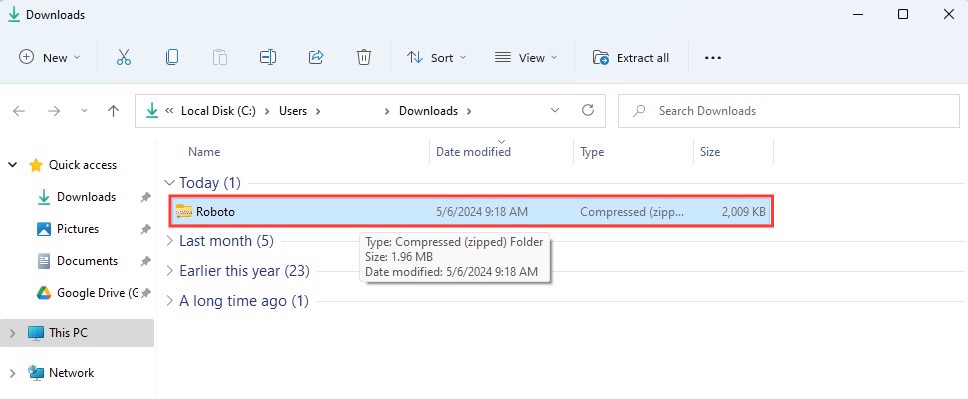968x399 pixels.
Task: Expand the Earlier this year (23) group
Action: click(x=169, y=271)
